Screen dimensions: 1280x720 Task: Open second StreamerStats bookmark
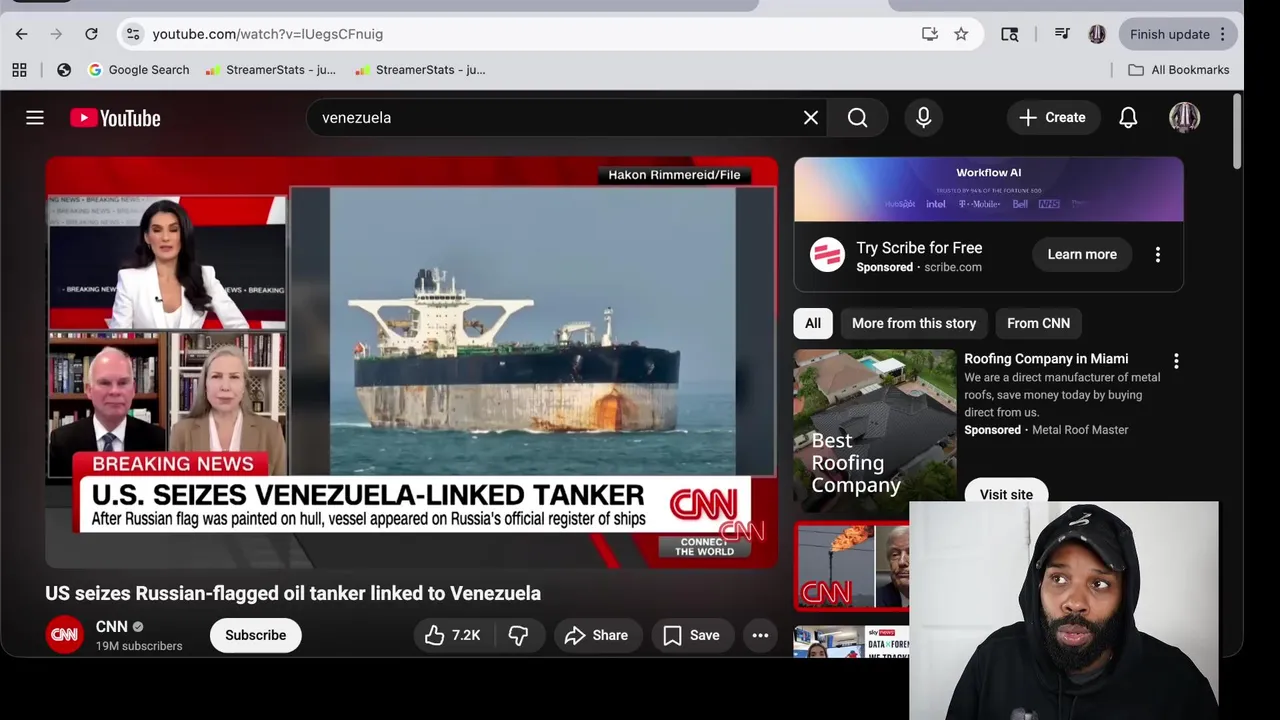(x=420, y=70)
